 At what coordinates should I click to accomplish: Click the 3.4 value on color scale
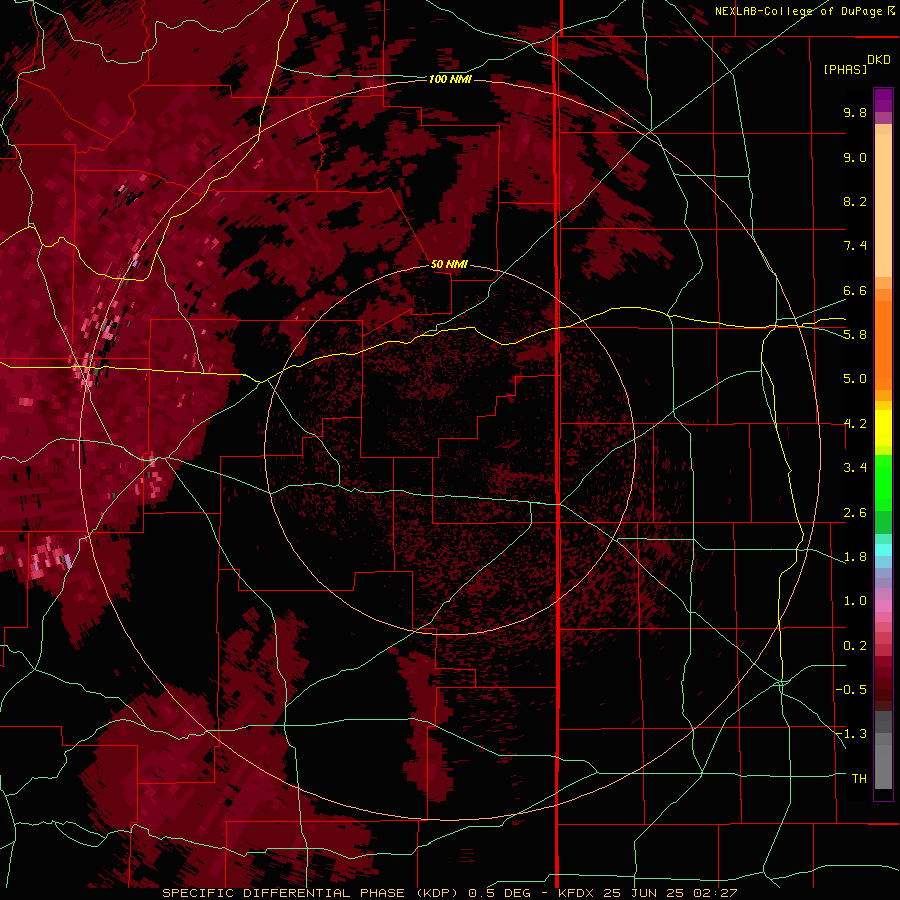click(x=855, y=468)
